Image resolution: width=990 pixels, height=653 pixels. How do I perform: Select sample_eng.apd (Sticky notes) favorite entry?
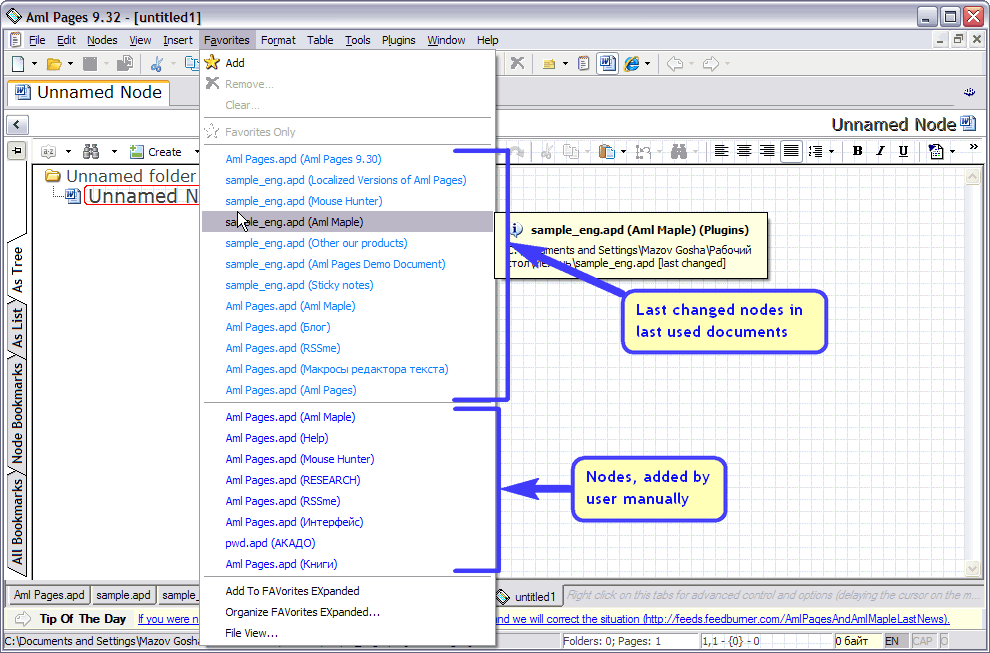[x=346, y=285]
